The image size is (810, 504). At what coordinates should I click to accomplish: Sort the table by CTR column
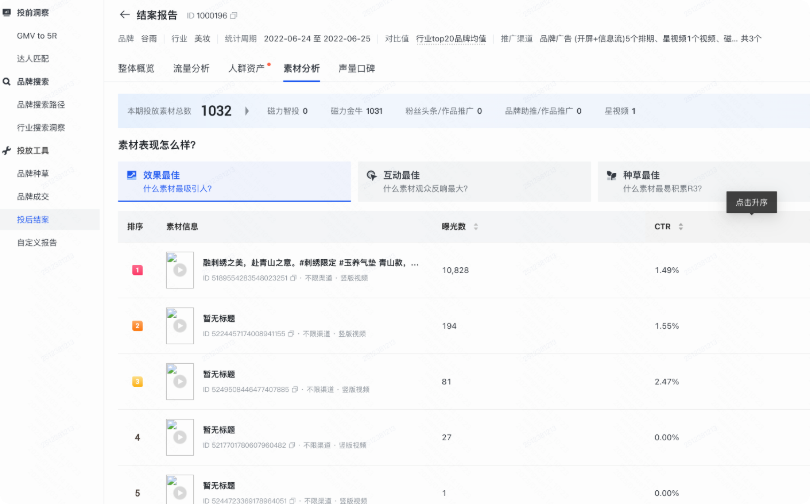click(681, 227)
